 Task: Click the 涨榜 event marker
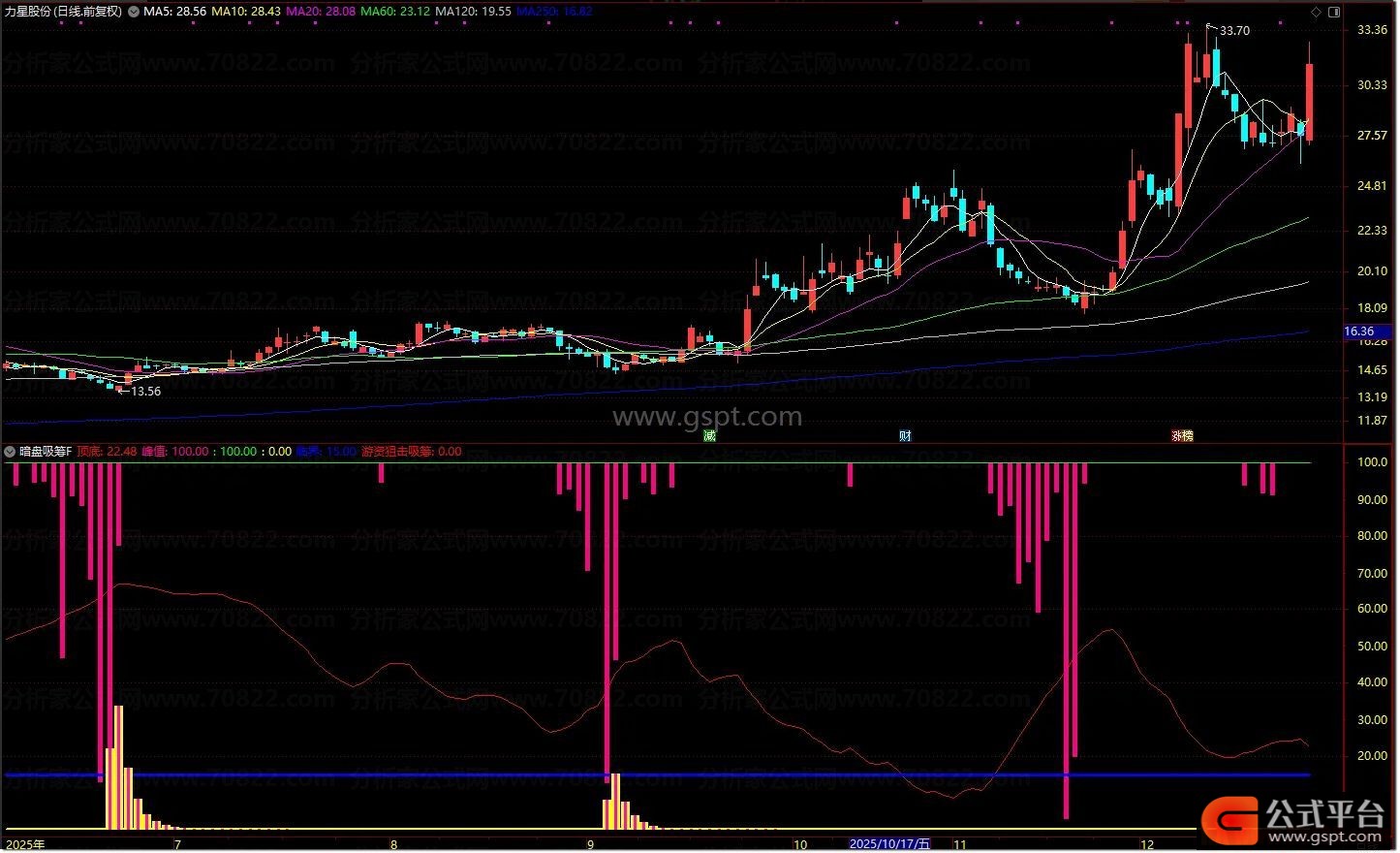pyautogui.click(x=1182, y=436)
